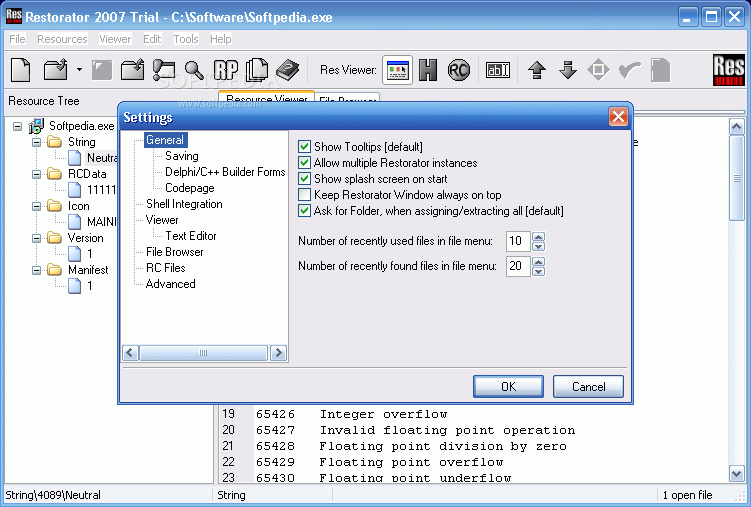The width and height of the screenshot is (751, 507).
Task: Click the magnifier Find icon
Action: [x=194, y=70]
